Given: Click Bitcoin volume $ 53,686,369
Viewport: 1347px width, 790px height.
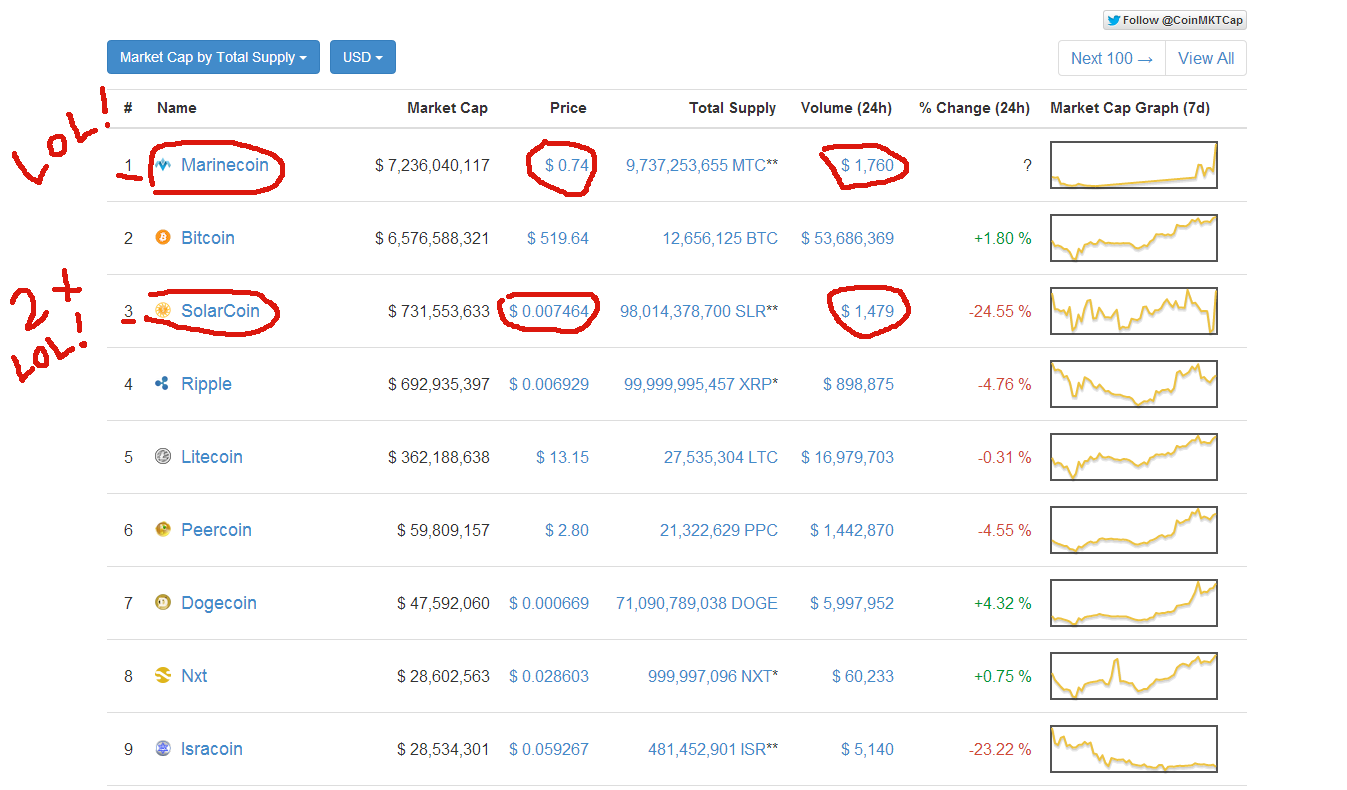Looking at the screenshot, I should 848,238.
